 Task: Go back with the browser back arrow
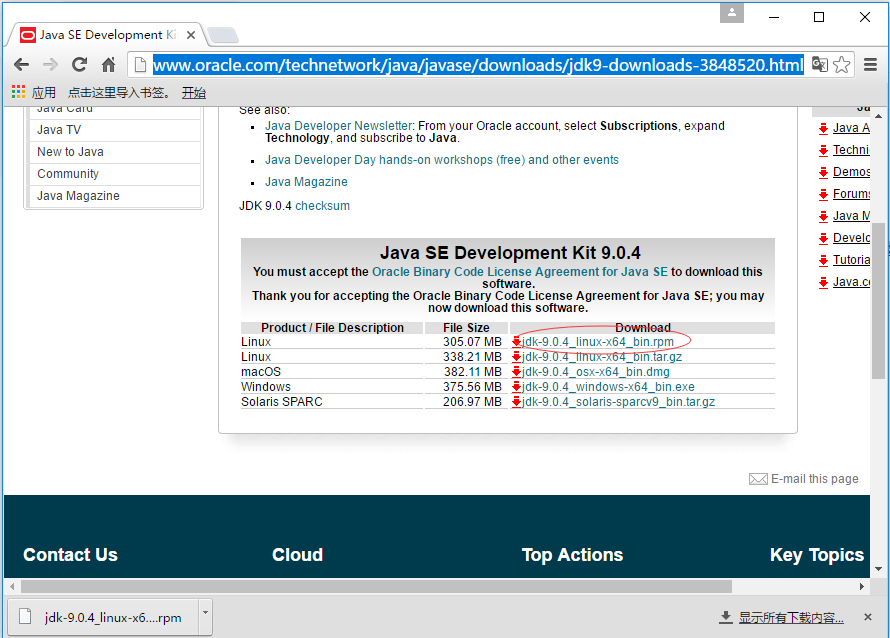[22, 65]
